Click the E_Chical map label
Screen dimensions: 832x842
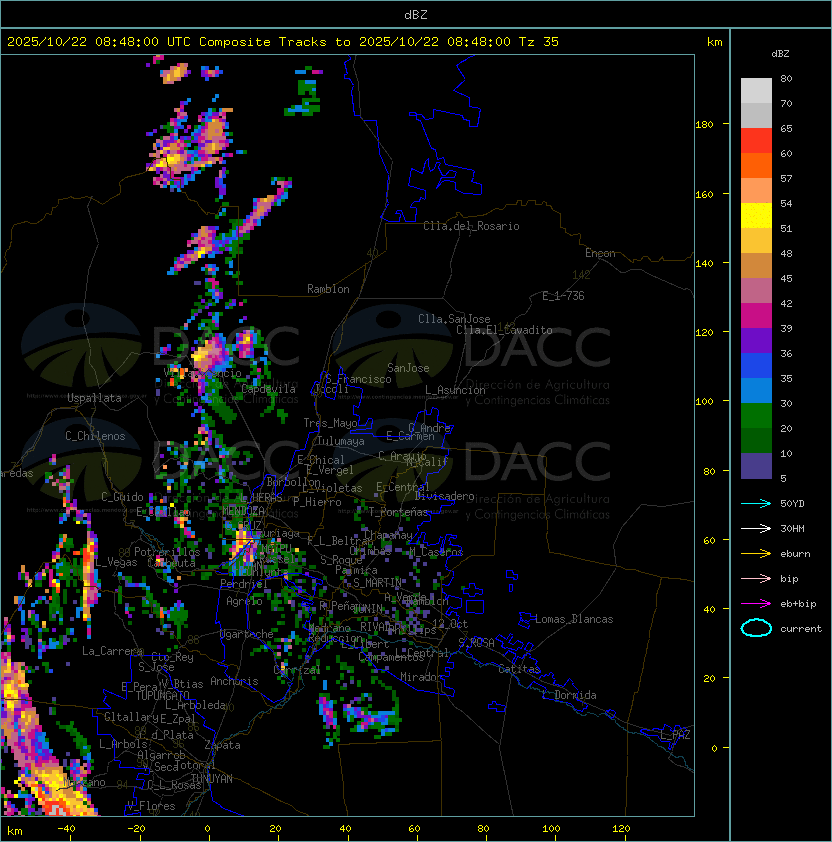coord(321,460)
